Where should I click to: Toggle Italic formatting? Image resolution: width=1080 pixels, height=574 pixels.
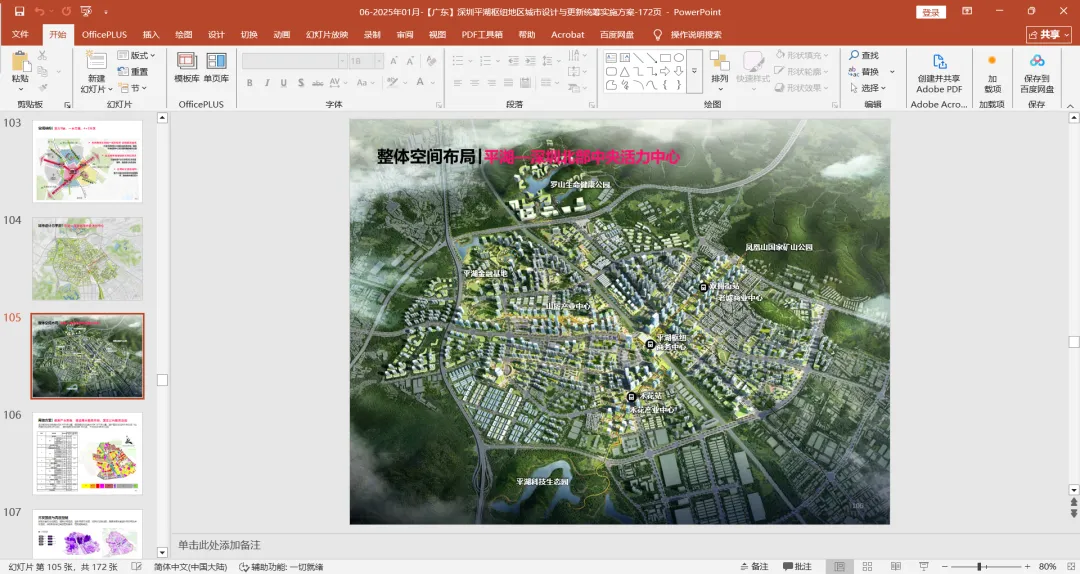[x=267, y=83]
